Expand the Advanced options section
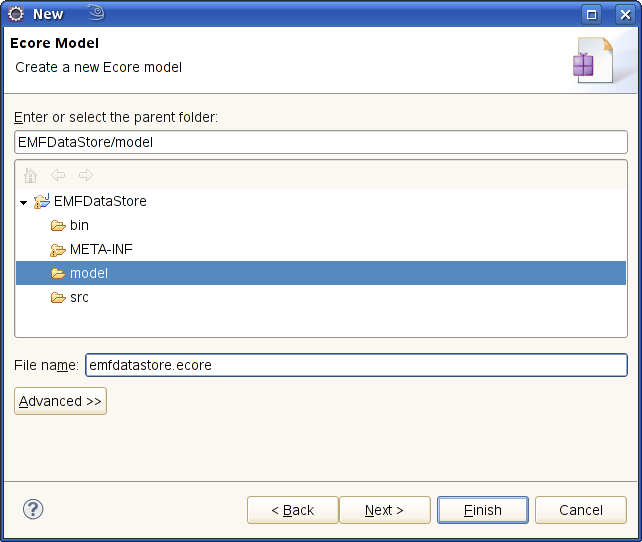 click(60, 401)
